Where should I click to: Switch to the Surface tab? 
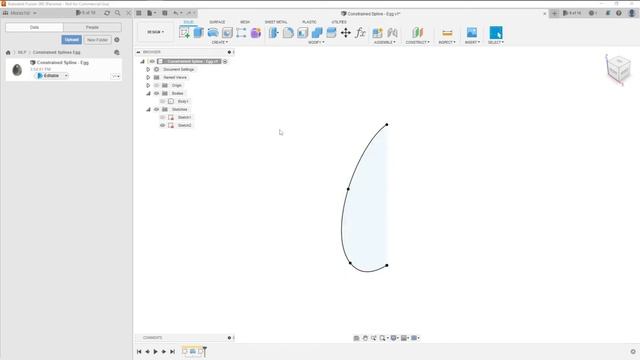217,22
